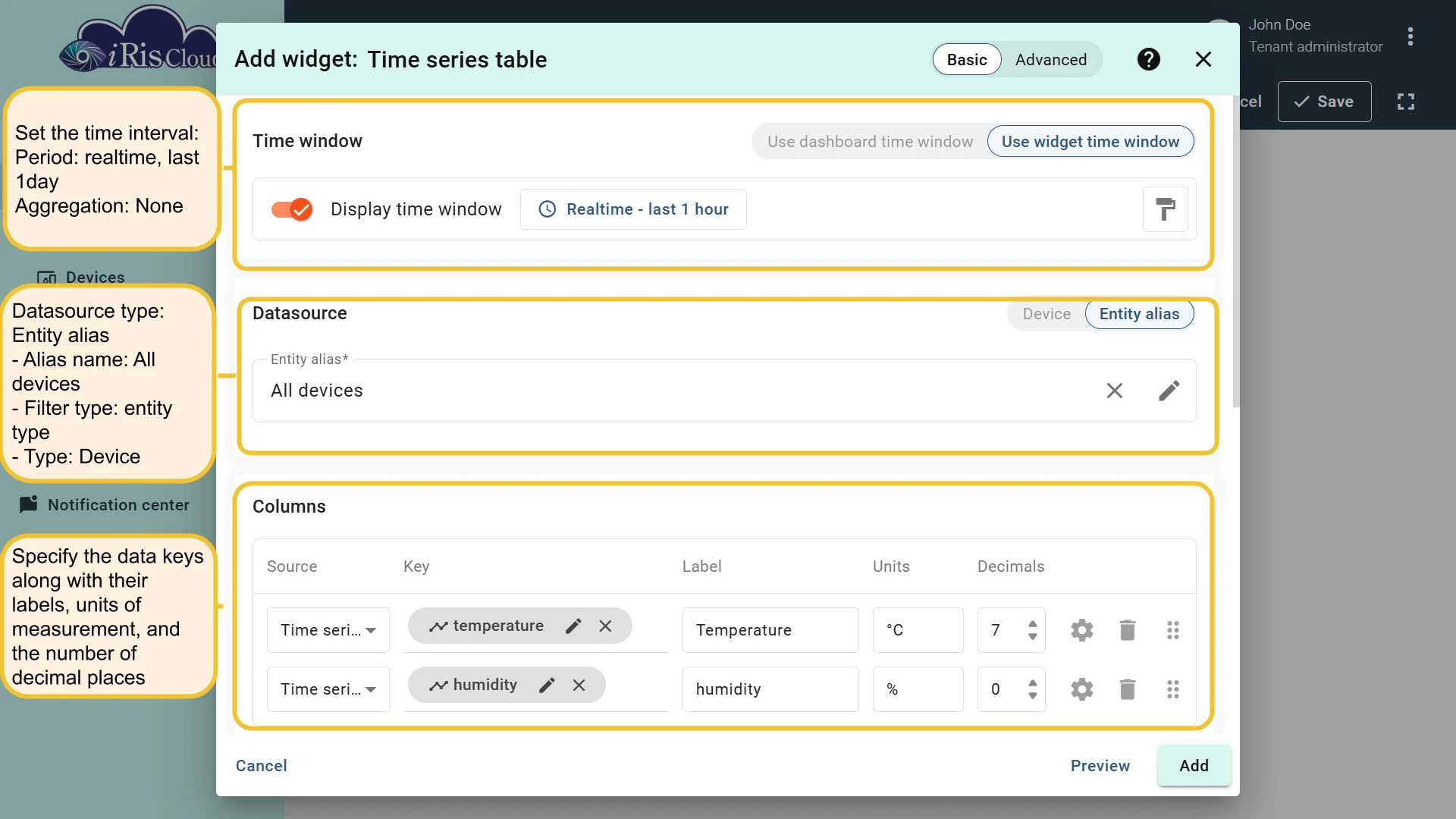Click the Temperature label input field
The height and width of the screenshot is (819, 1456).
770,630
